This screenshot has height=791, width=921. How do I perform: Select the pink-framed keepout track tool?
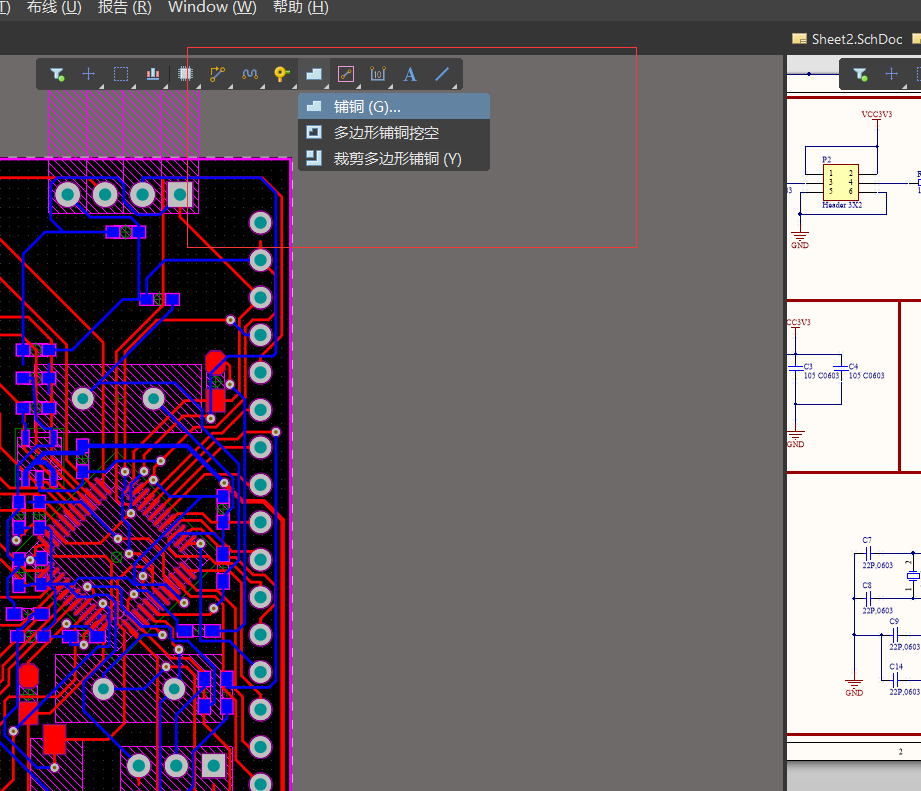click(346, 74)
